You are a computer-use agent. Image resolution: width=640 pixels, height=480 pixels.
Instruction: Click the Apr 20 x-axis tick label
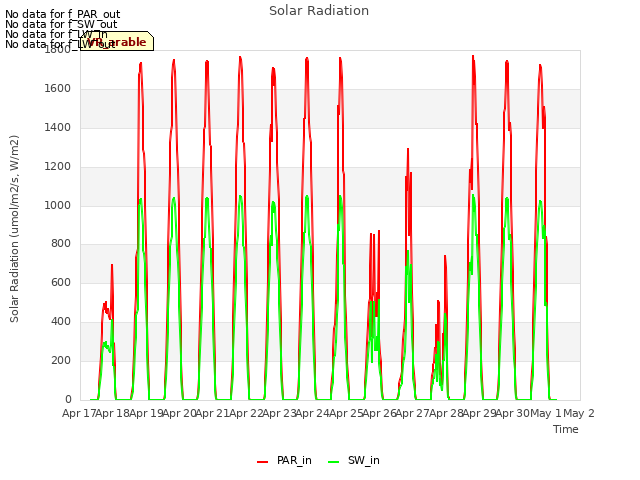pos(179,413)
